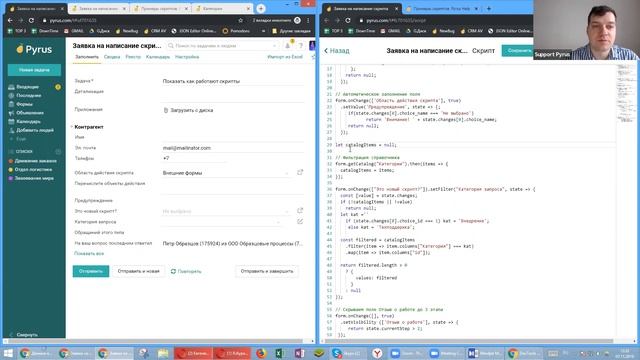The image size is (640, 360).
Task: Open the help question mark icon
Action: (x=301, y=46)
